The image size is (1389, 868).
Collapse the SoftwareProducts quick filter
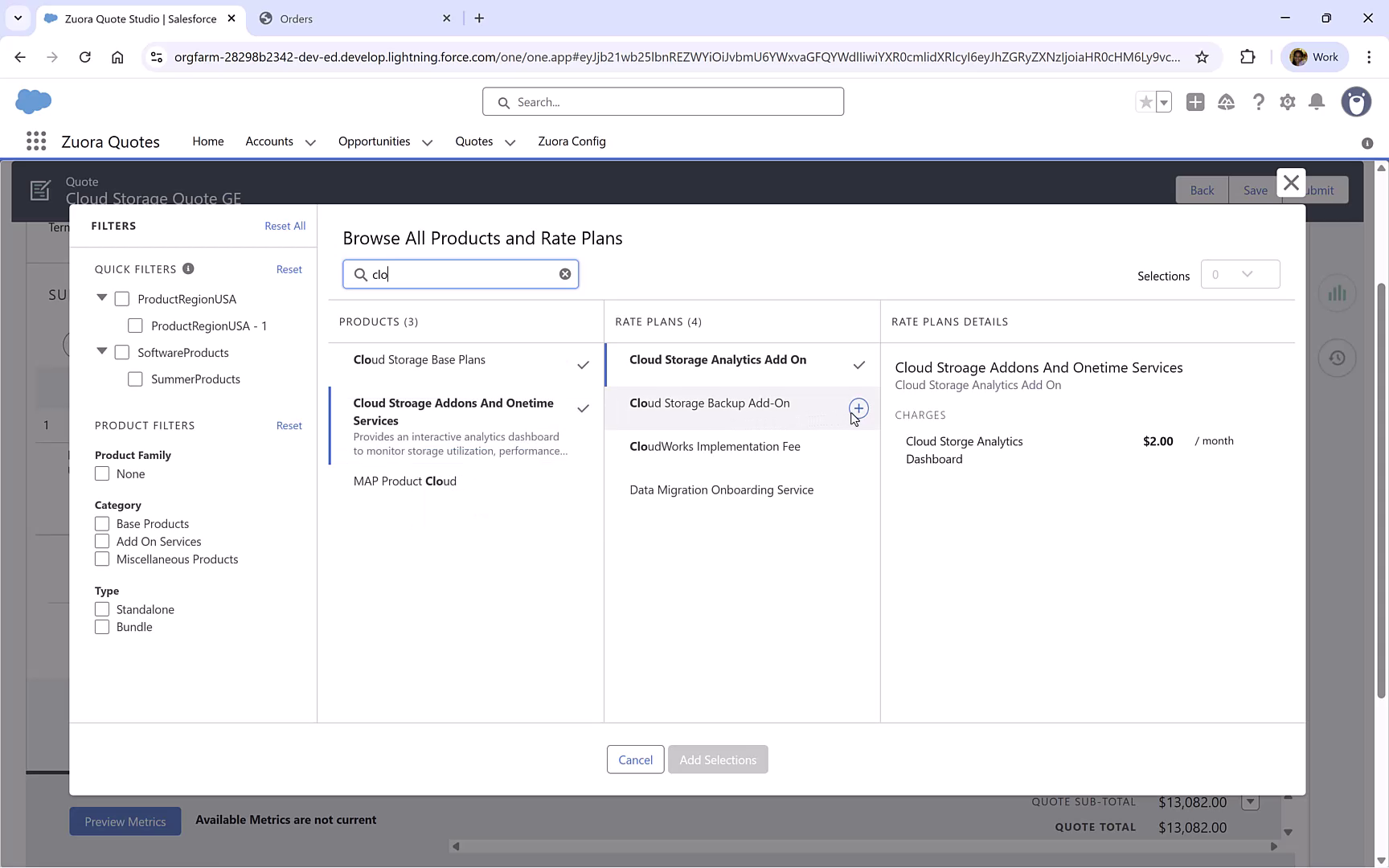tap(101, 352)
